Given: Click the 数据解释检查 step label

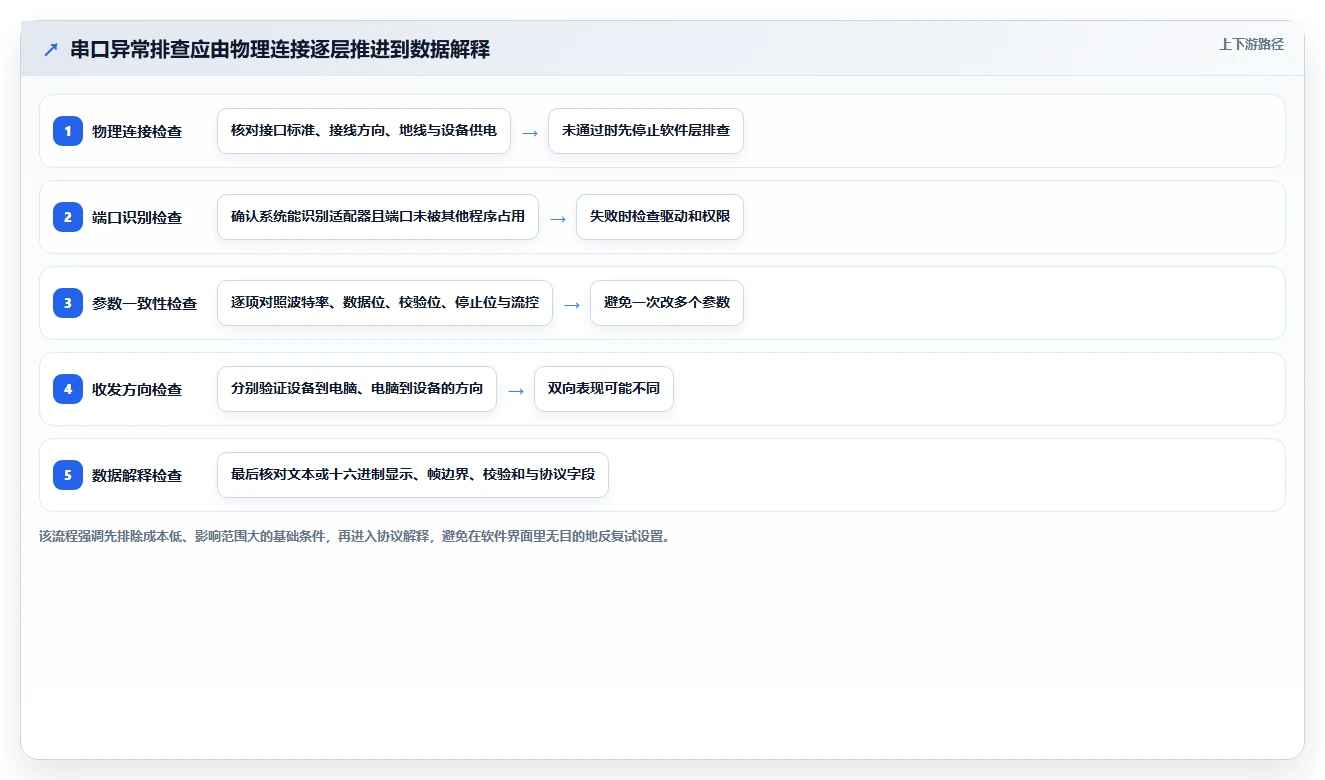Looking at the screenshot, I should point(137,475).
